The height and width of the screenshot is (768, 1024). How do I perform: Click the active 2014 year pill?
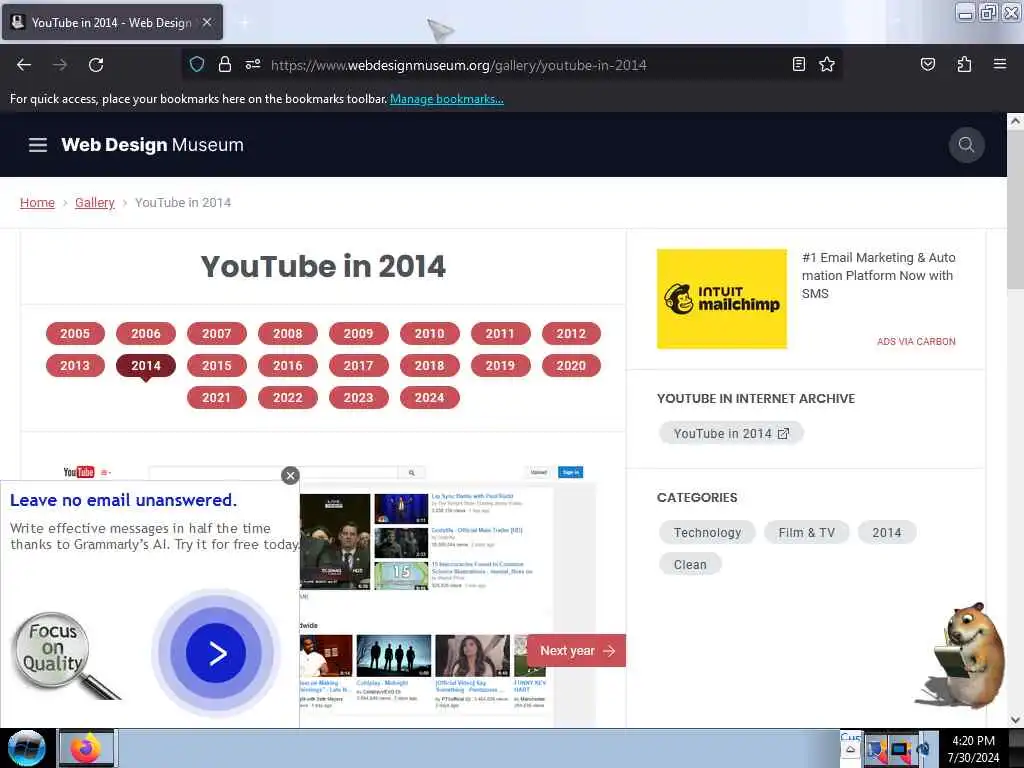click(146, 366)
